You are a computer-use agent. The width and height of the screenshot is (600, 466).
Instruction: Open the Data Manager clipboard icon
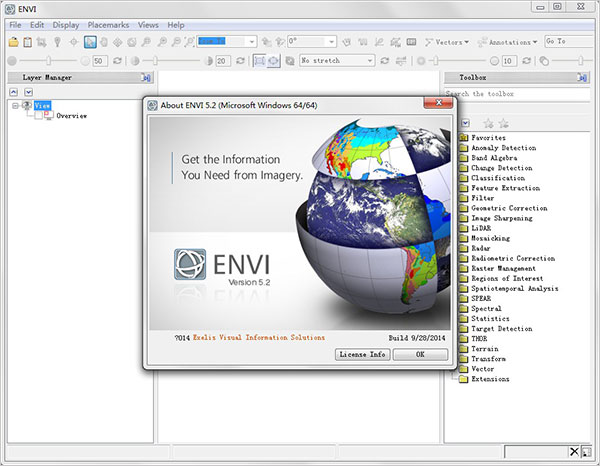28,42
